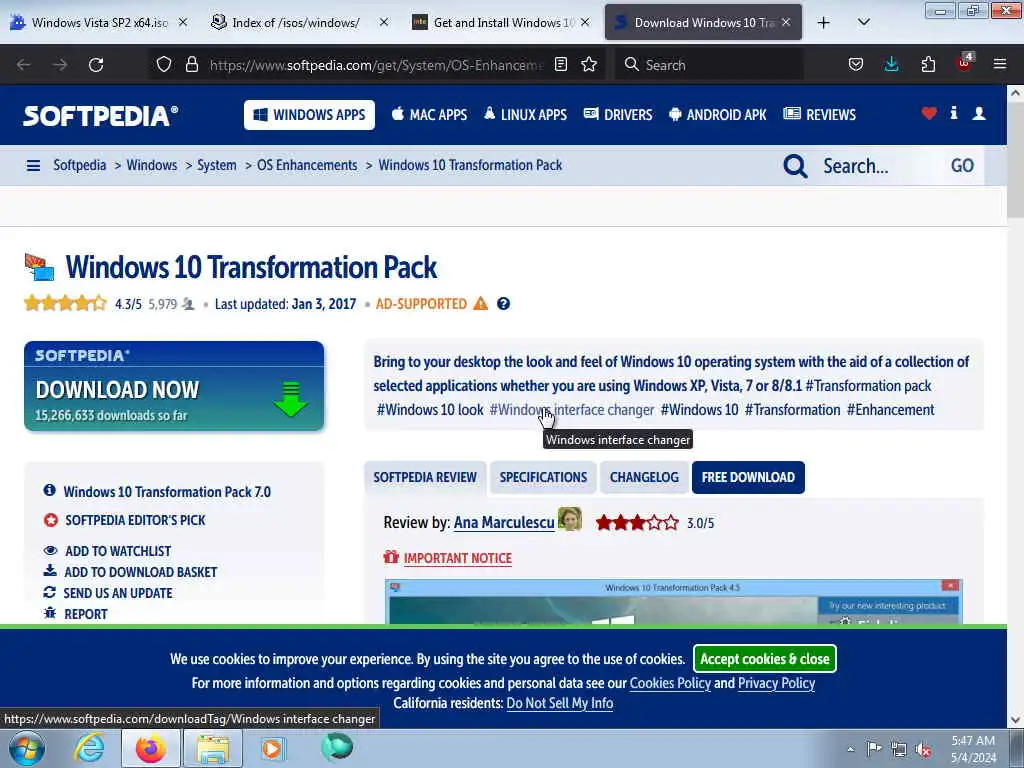Open the FREE DOWNLOAD tab
Image resolution: width=1024 pixels, height=768 pixels.
click(x=748, y=477)
